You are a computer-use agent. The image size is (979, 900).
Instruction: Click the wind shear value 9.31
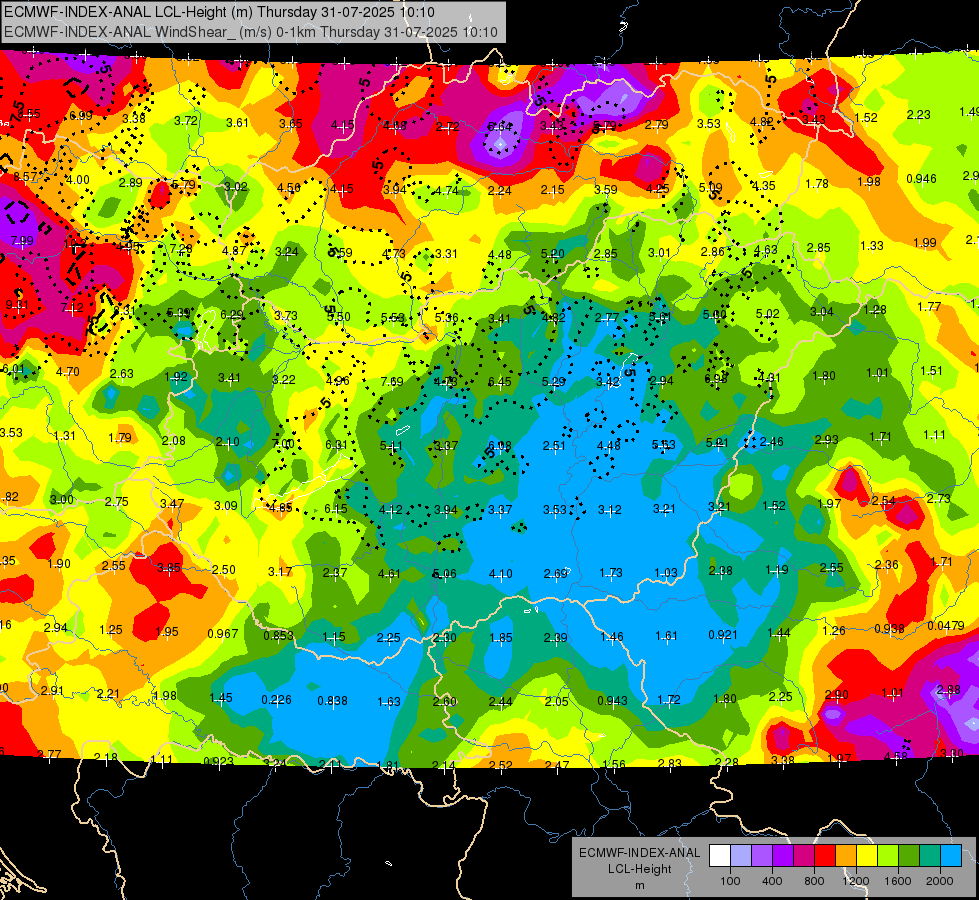click(x=17, y=305)
